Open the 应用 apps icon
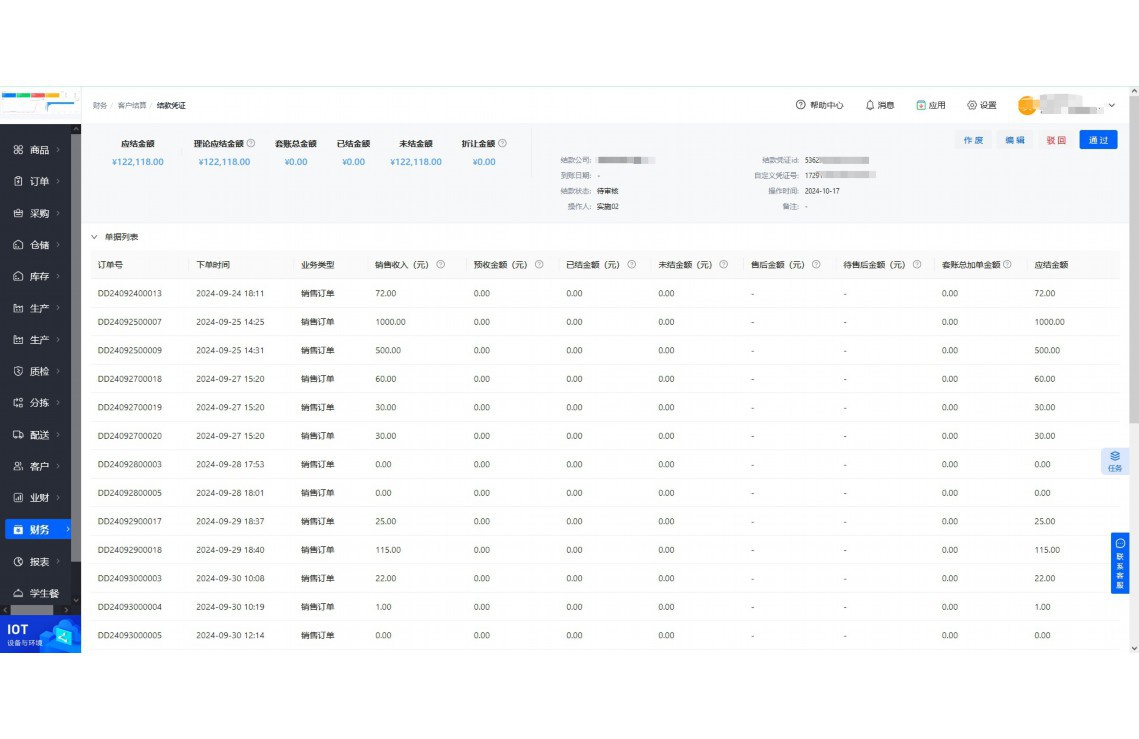 coord(921,105)
